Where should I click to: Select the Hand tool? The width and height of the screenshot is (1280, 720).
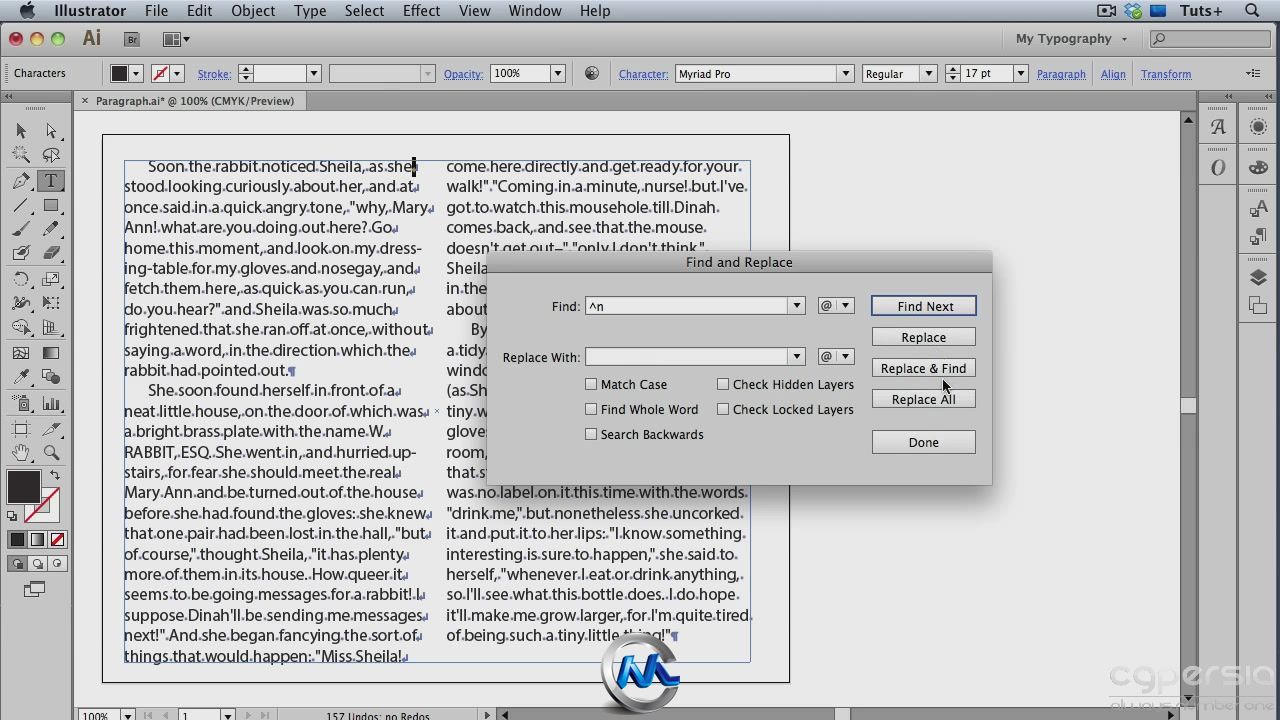pos(21,453)
